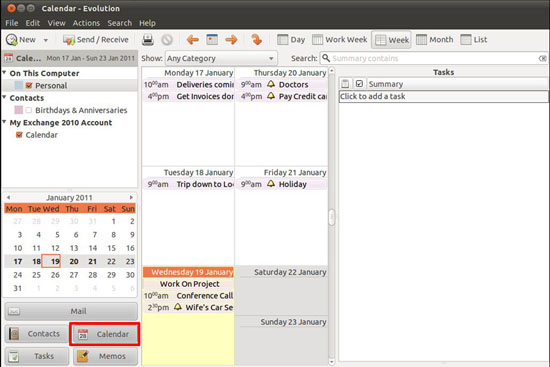Select Wednesday 19 January header

tap(188, 272)
